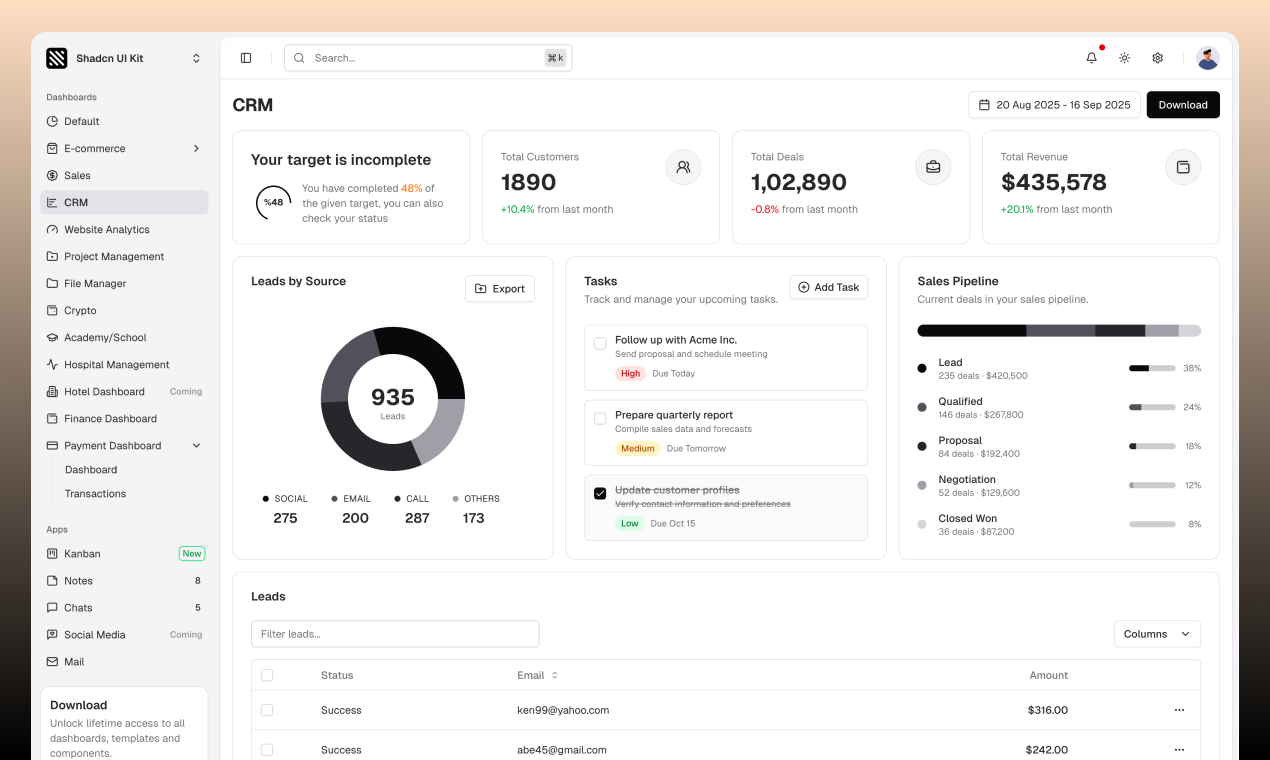The width and height of the screenshot is (1270, 760).
Task: Click the Download button
Action: 1183,104
